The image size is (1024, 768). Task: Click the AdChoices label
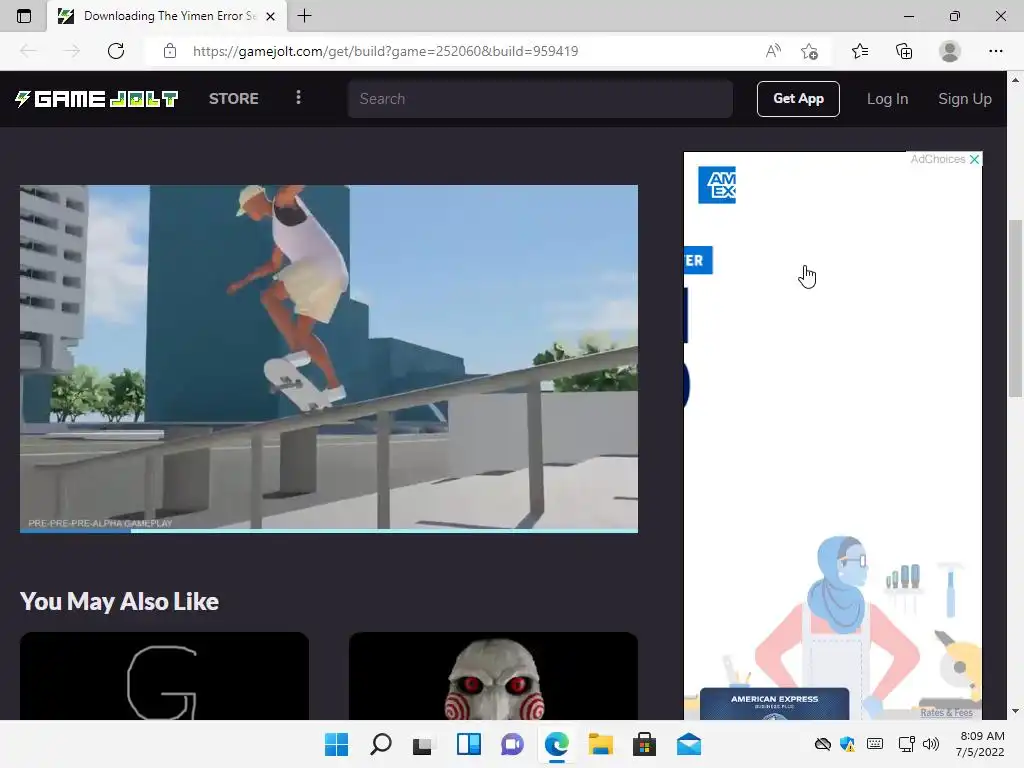point(937,159)
